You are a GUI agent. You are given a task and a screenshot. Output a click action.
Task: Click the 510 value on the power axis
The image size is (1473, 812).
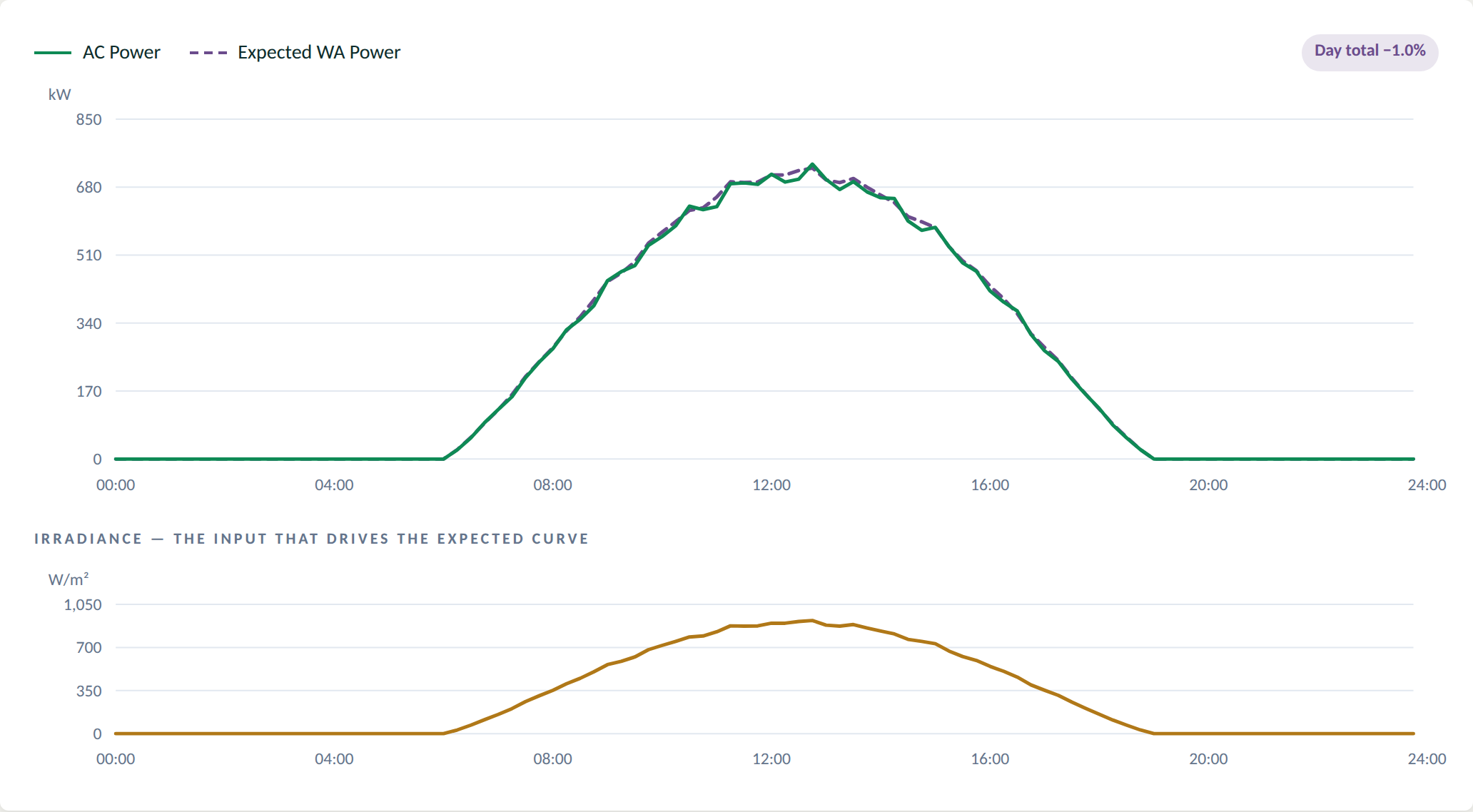(89, 255)
